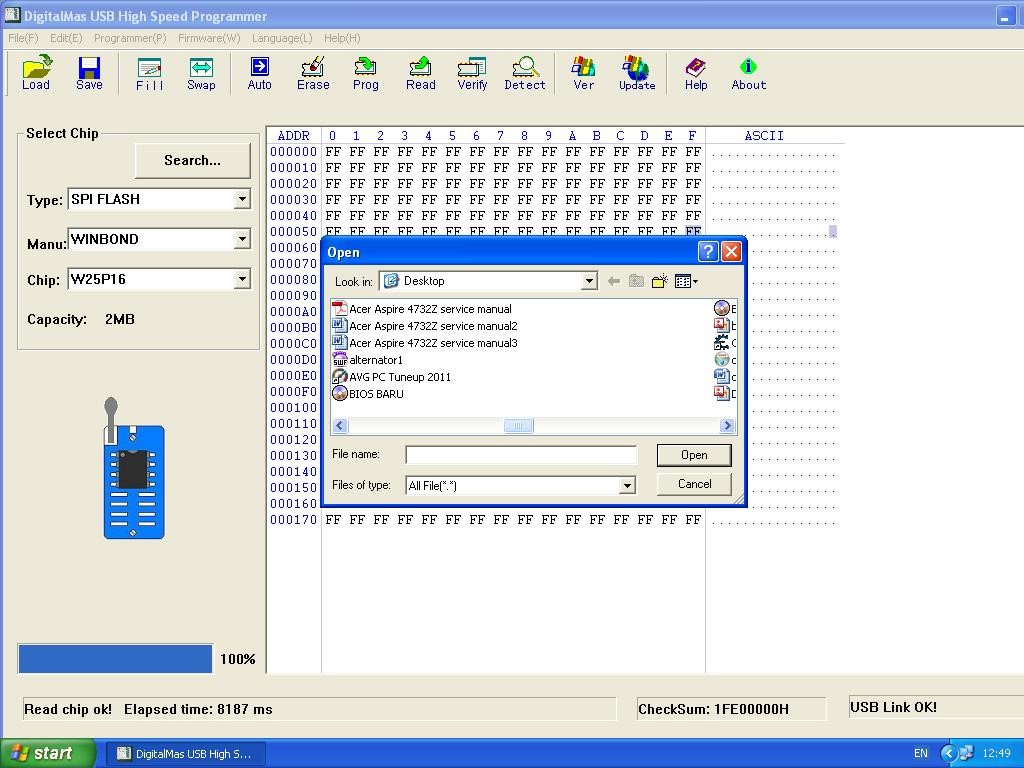Go up one folder level icon
The width and height of the screenshot is (1024, 768).
636,281
